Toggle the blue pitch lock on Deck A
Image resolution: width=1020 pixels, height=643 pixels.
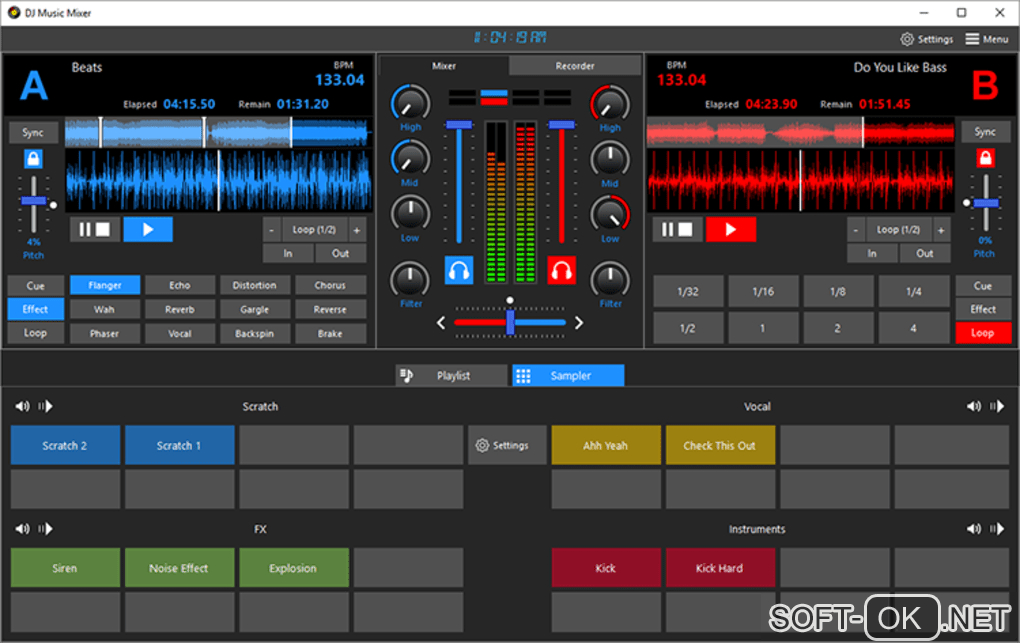click(33, 159)
